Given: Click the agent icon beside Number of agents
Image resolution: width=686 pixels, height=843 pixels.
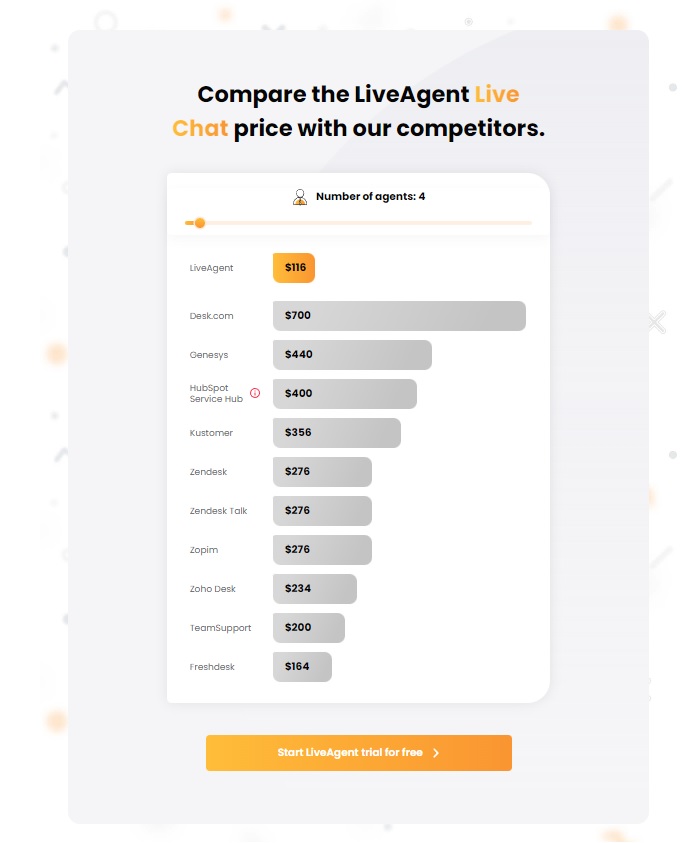Looking at the screenshot, I should [299, 196].
